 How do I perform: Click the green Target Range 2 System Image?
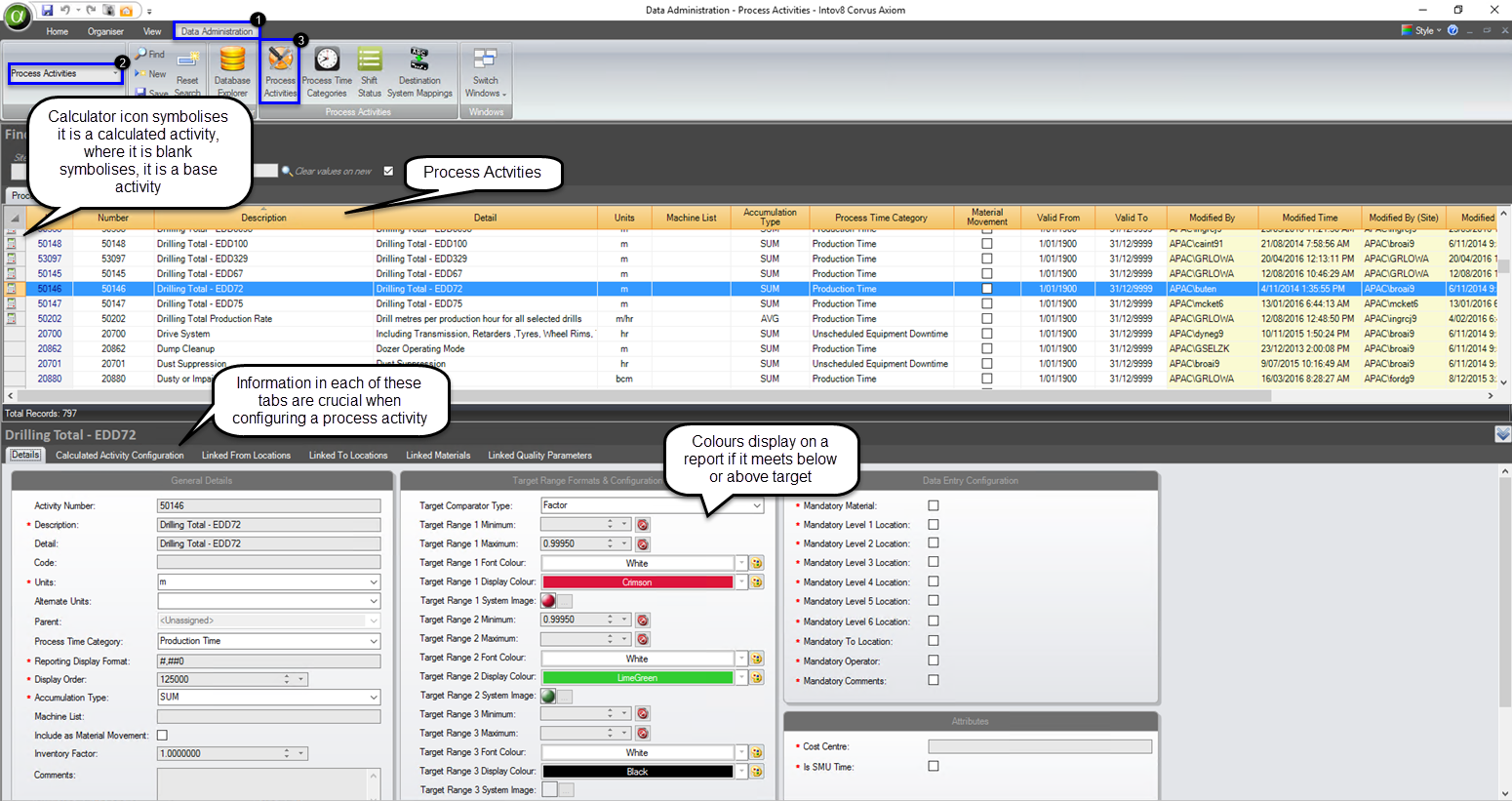pos(548,696)
